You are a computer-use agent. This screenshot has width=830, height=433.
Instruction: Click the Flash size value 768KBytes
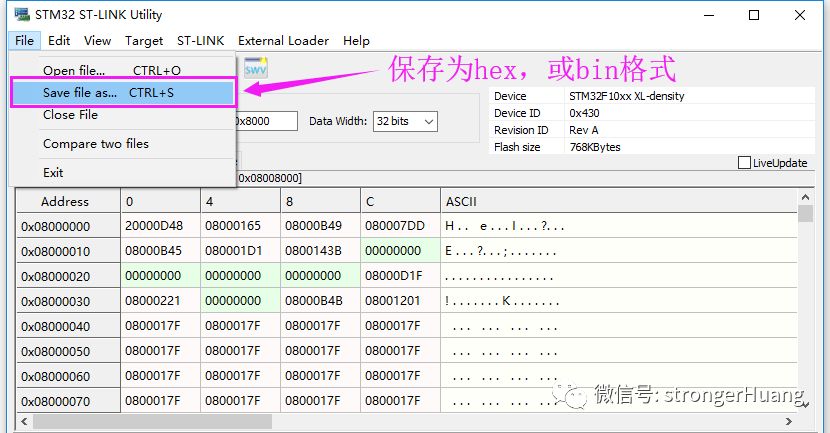(595, 147)
